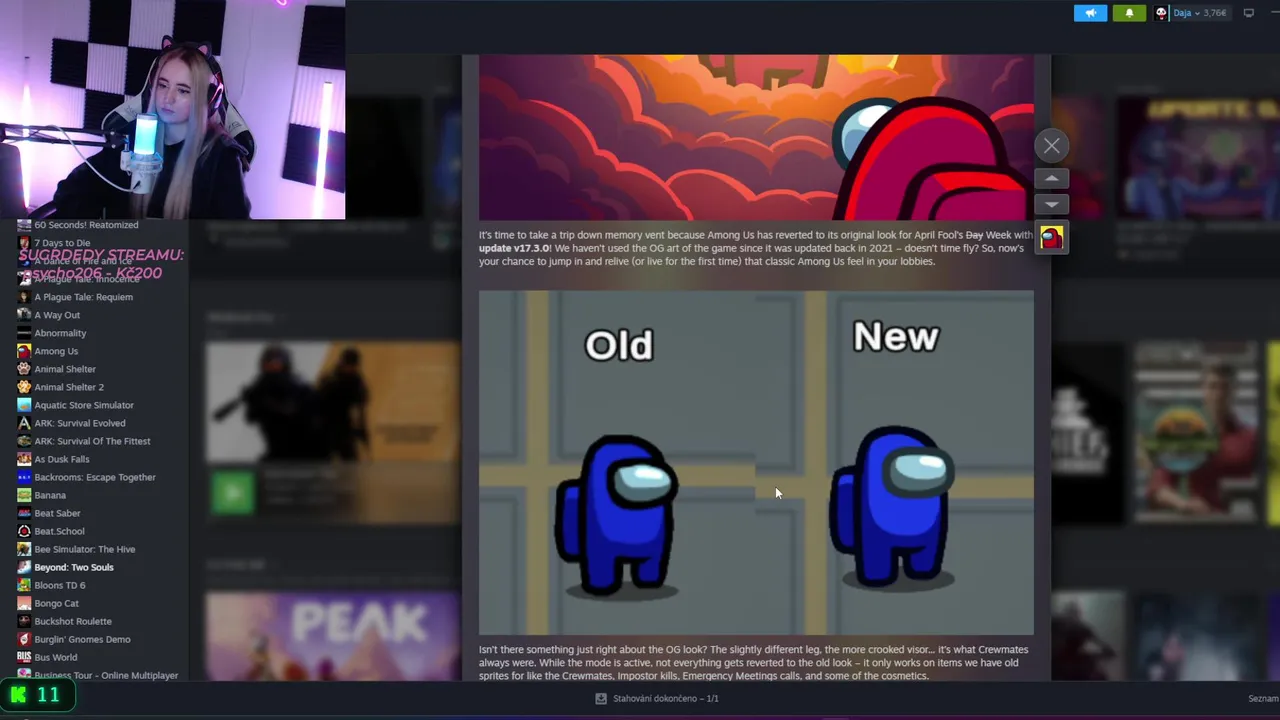Click the Animal Shelter paw icon
Image resolution: width=1280 pixels, height=720 pixels.
(x=24, y=369)
